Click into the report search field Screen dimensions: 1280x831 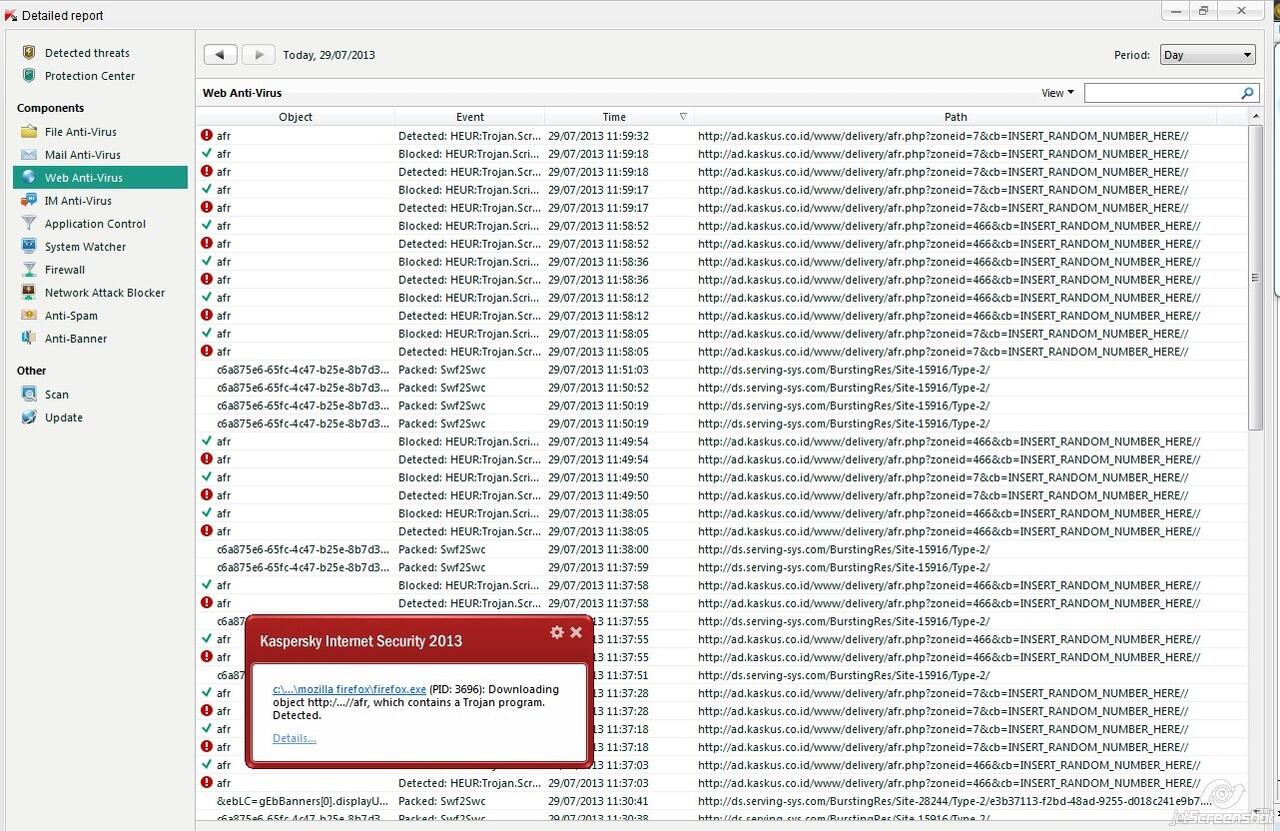point(1162,93)
